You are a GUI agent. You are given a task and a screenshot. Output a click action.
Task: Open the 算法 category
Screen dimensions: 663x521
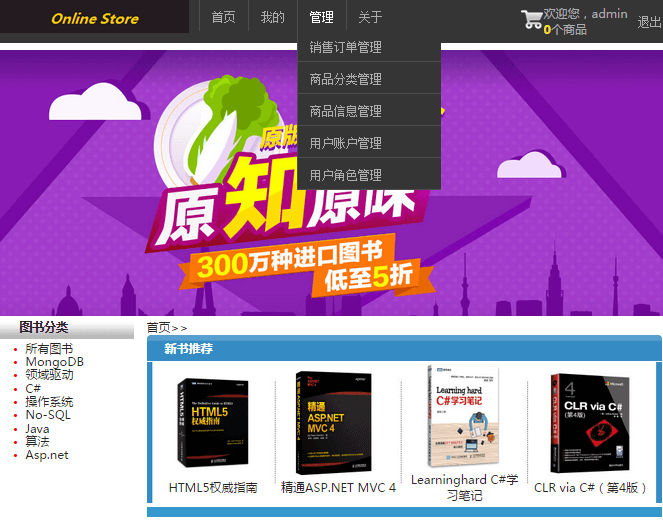click(x=37, y=441)
